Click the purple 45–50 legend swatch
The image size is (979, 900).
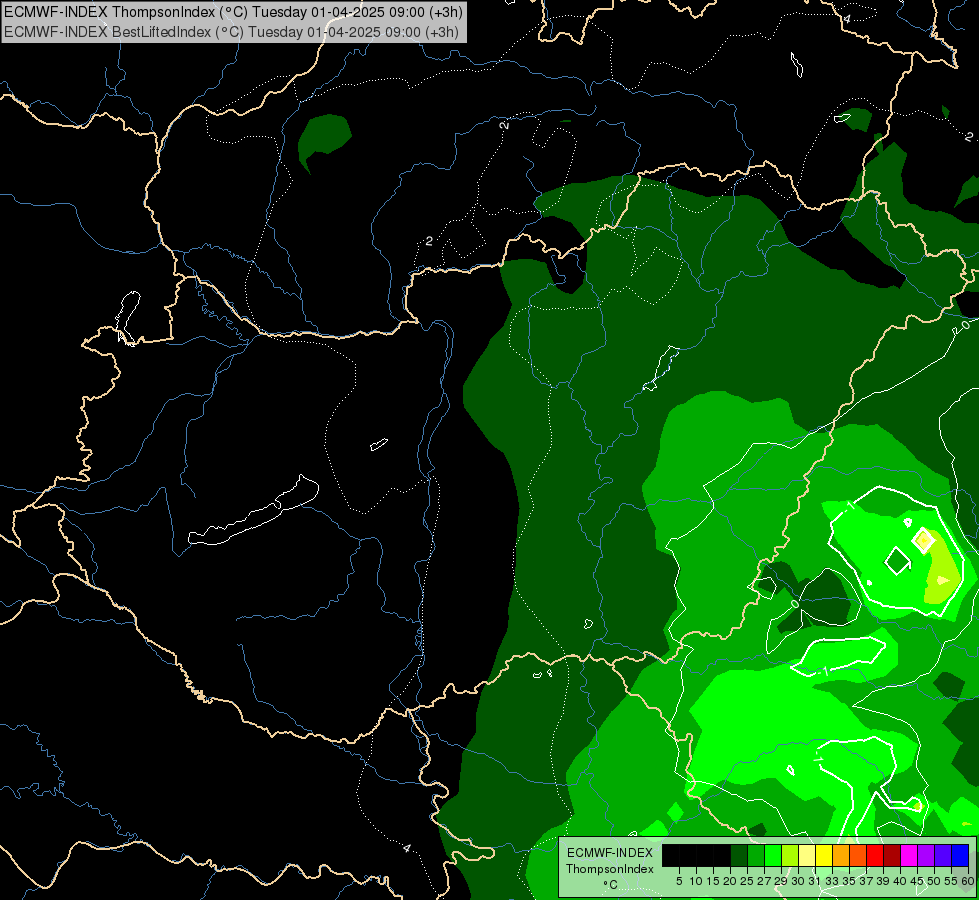tap(926, 855)
